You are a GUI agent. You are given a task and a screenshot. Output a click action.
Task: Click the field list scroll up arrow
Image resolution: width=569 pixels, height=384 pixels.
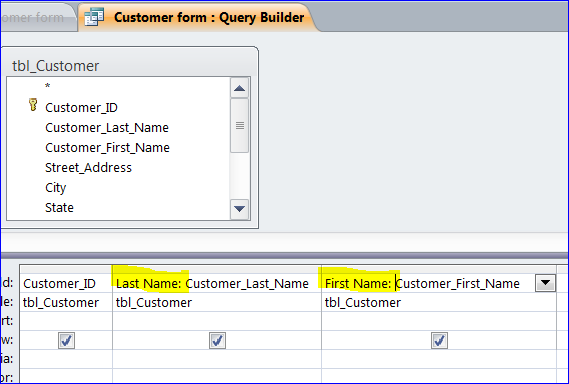click(240, 88)
